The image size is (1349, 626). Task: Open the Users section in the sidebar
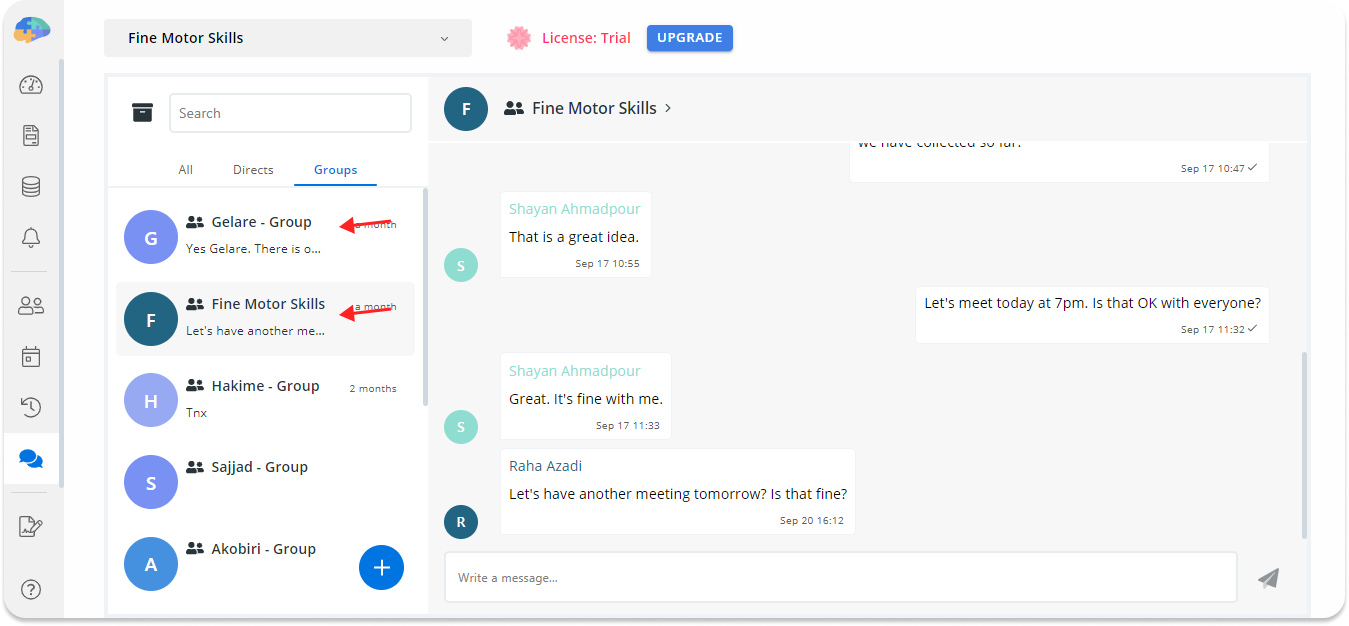click(x=31, y=305)
